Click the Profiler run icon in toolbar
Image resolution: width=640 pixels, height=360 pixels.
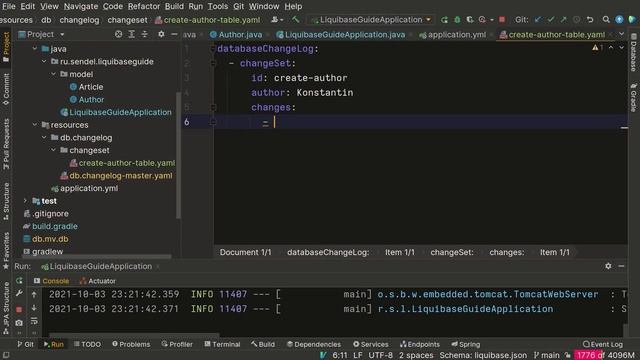(x=482, y=20)
